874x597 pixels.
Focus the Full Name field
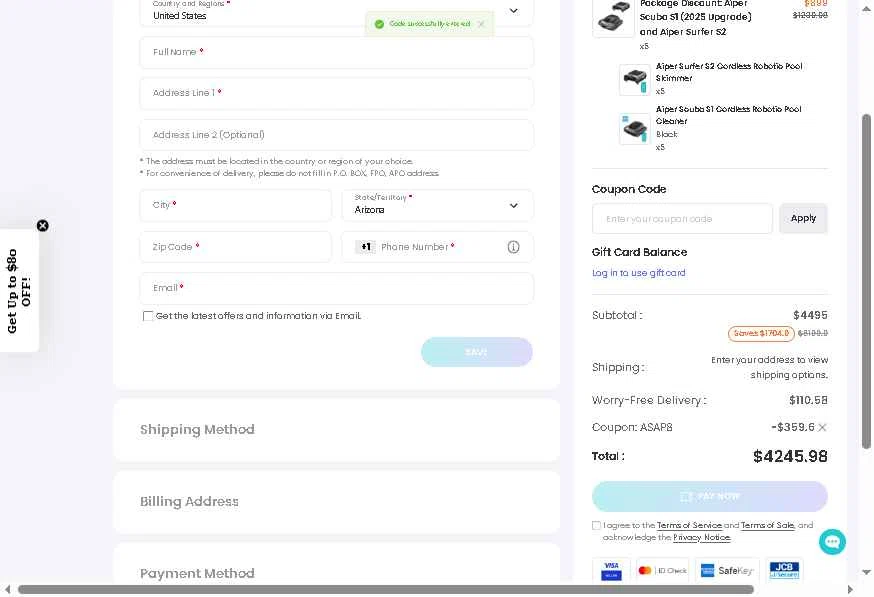336,52
